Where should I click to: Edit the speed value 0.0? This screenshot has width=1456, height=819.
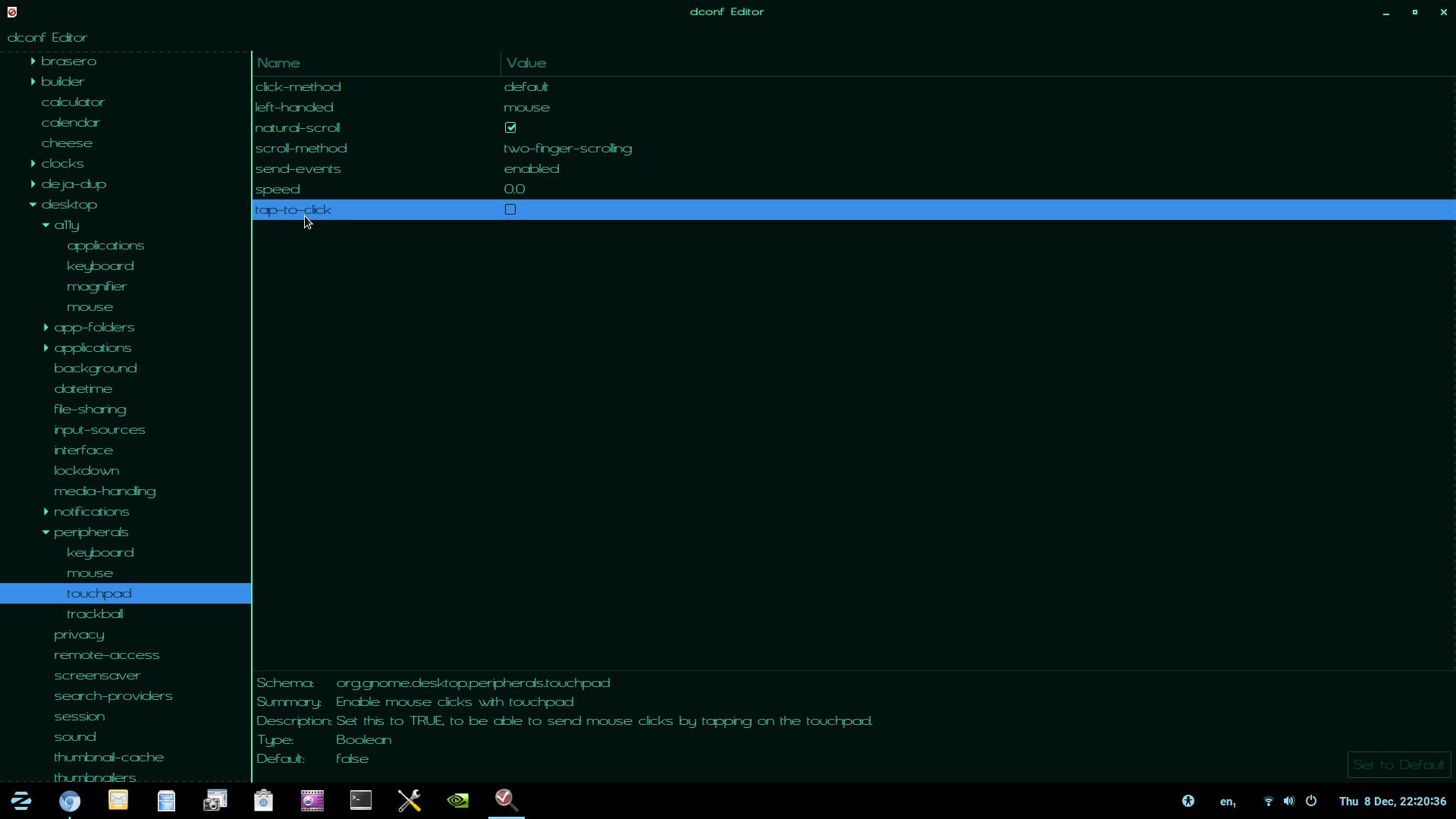(514, 189)
